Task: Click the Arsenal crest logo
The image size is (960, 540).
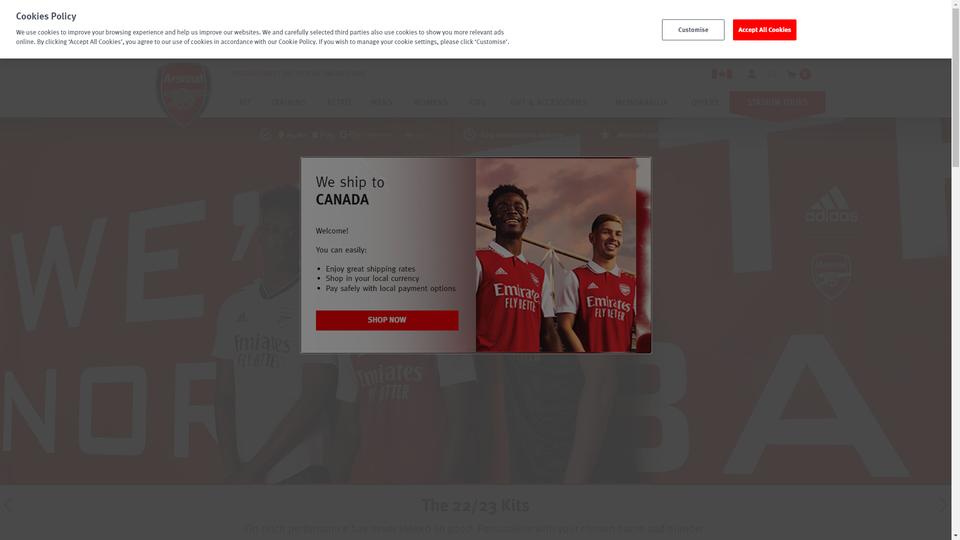Action: pos(184,93)
